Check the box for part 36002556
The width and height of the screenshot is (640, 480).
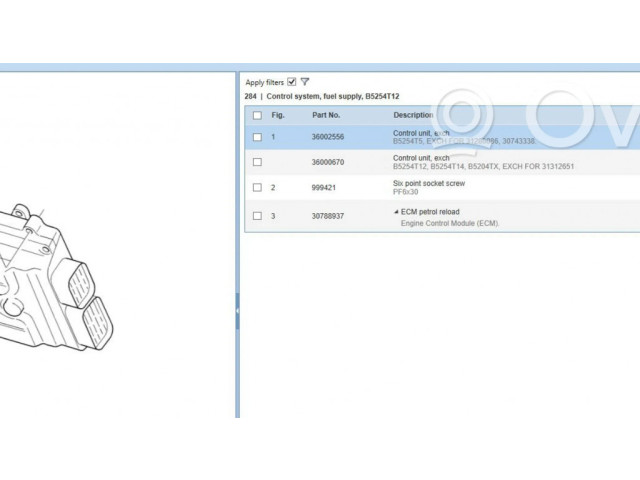tap(257, 137)
